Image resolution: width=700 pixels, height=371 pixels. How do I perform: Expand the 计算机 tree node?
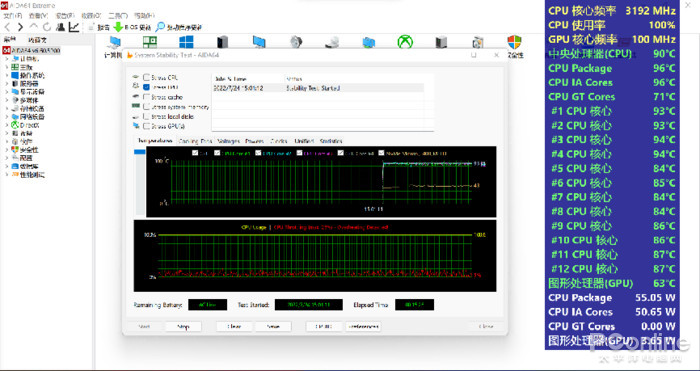7,59
